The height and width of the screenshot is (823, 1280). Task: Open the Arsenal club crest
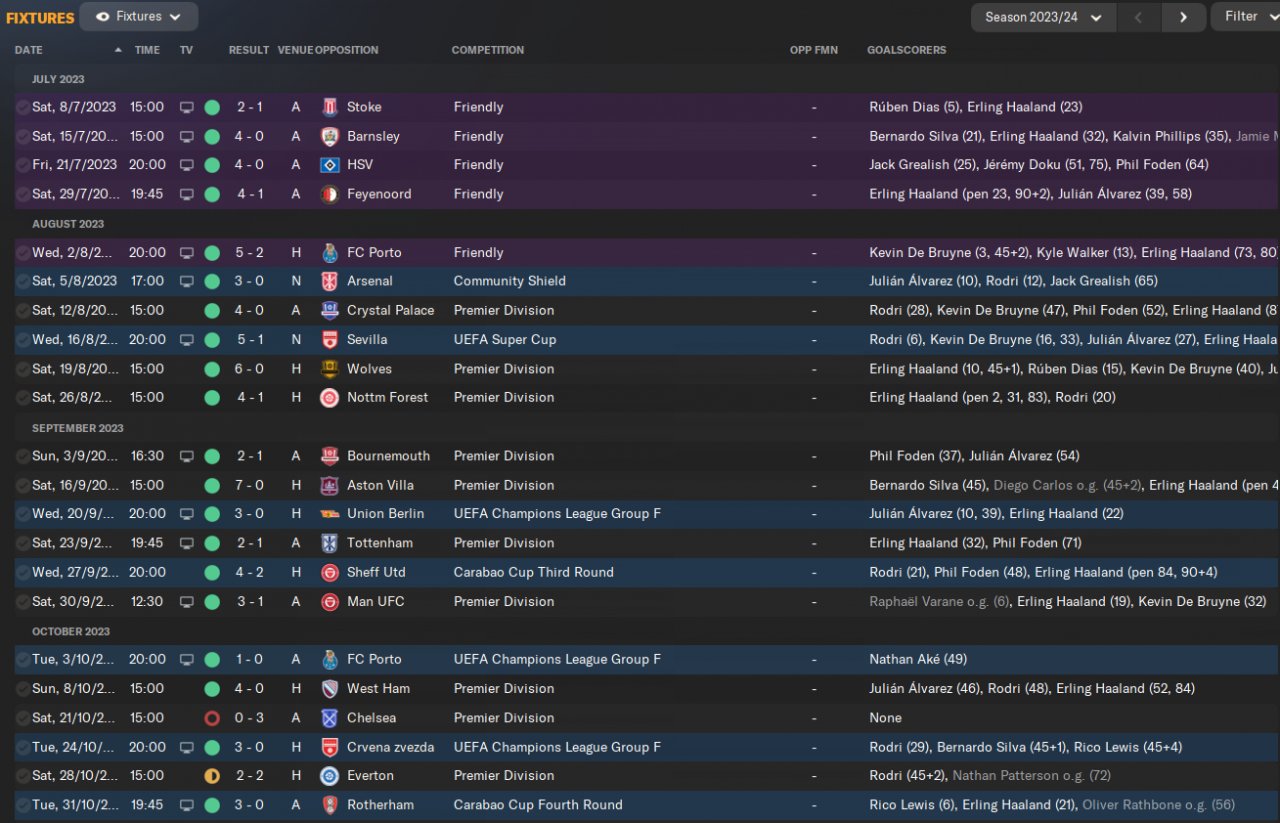(330, 281)
